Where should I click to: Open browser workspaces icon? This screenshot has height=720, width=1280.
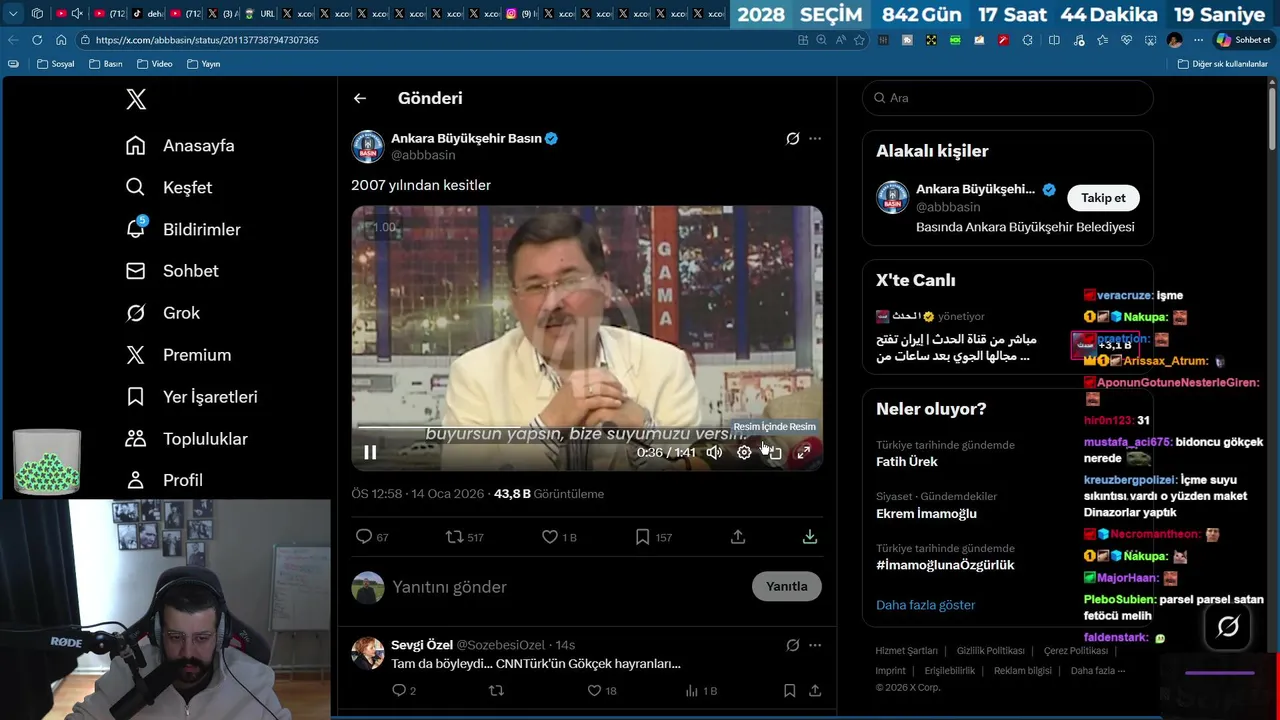pyautogui.click(x=37, y=14)
